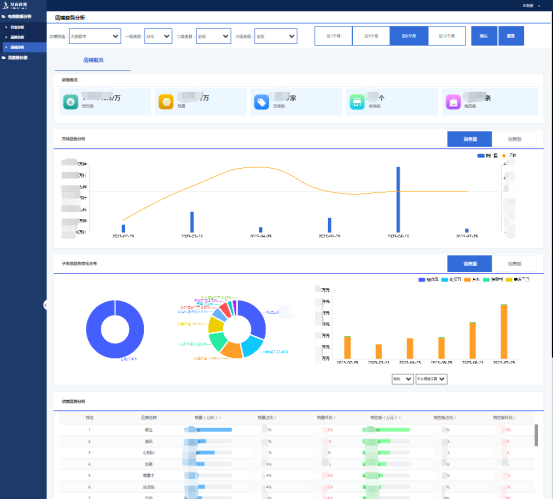Click the tallest blue bar in trend chart

[398, 199]
